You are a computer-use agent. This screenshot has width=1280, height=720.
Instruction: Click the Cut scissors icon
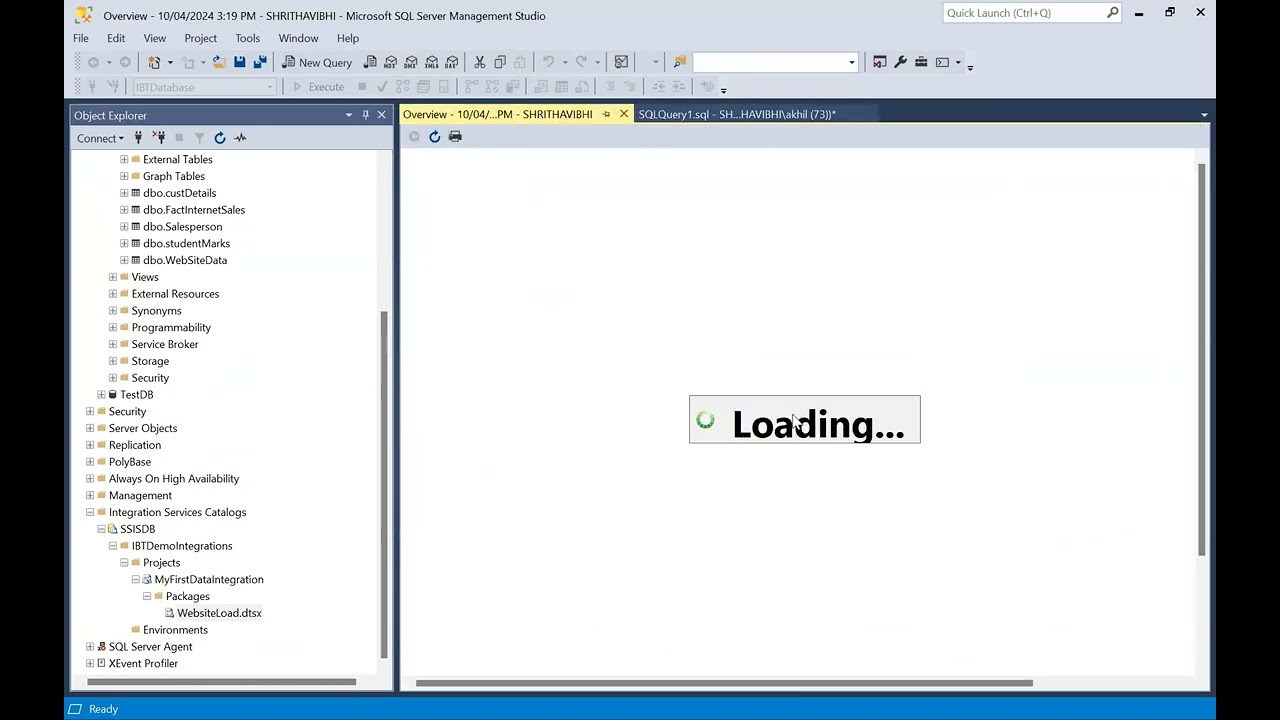pos(480,62)
